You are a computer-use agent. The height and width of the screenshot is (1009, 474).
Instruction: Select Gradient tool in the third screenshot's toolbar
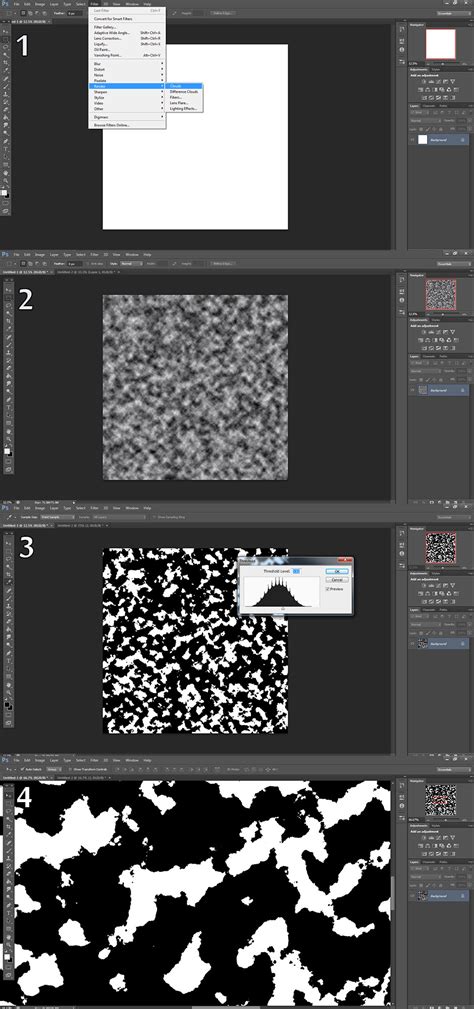[x=8, y=630]
